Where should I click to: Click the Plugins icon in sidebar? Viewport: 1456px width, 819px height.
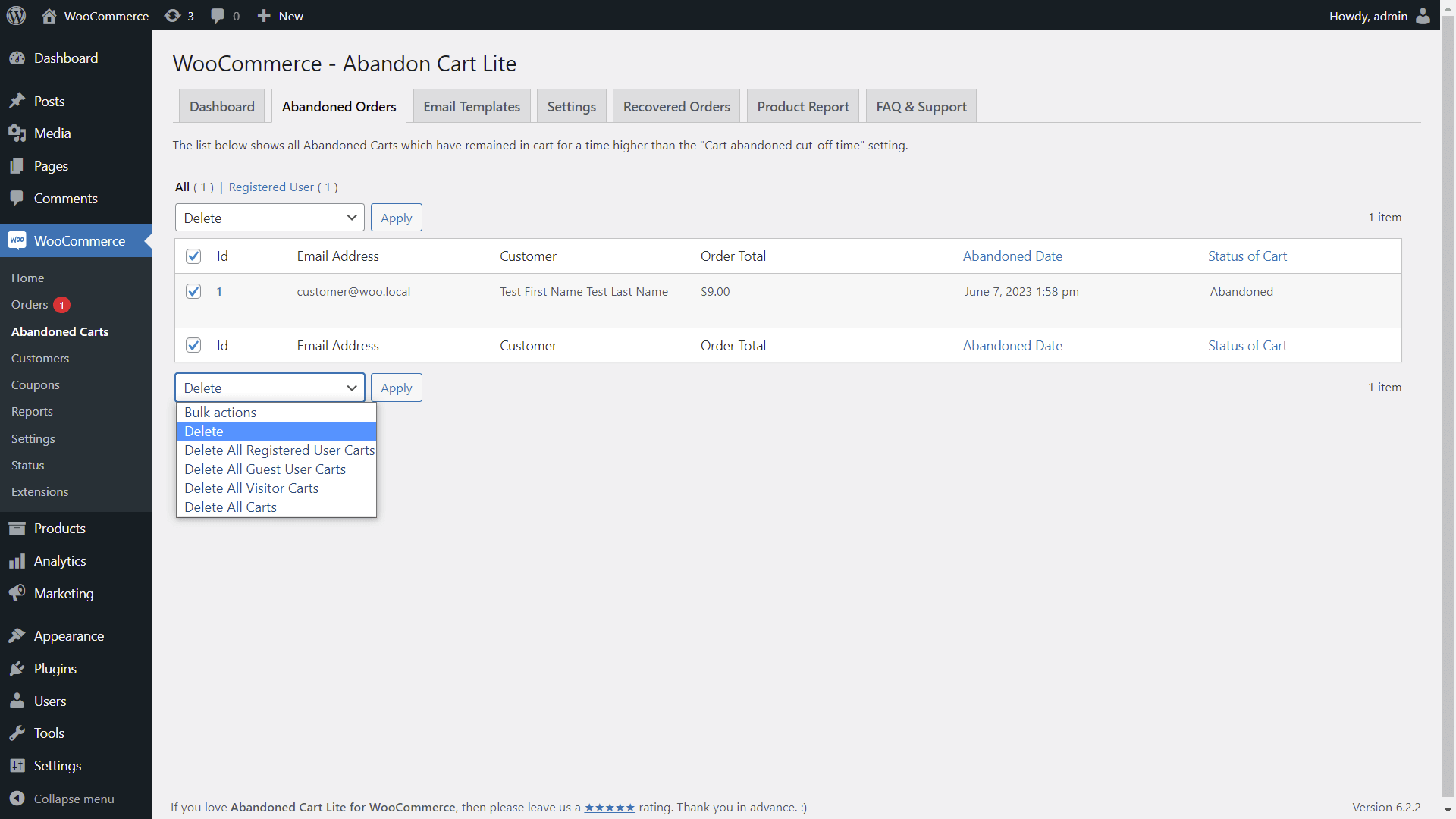coord(17,669)
